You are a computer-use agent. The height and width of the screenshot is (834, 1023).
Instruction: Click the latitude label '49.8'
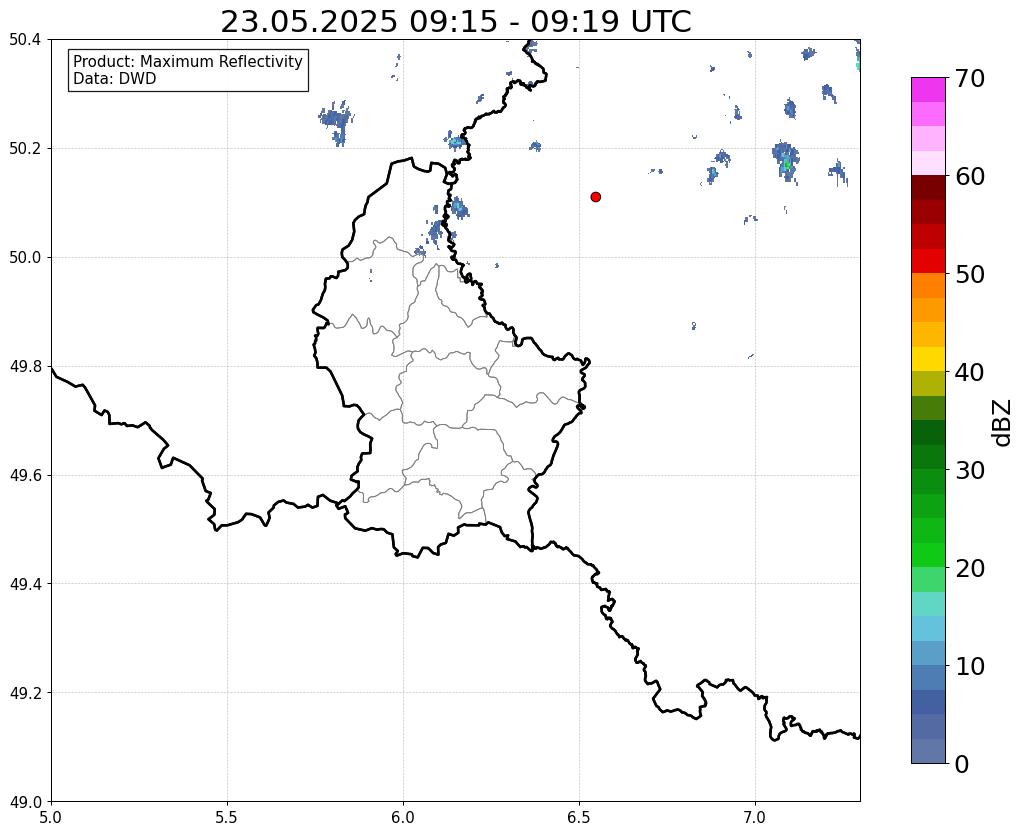tap(25, 367)
